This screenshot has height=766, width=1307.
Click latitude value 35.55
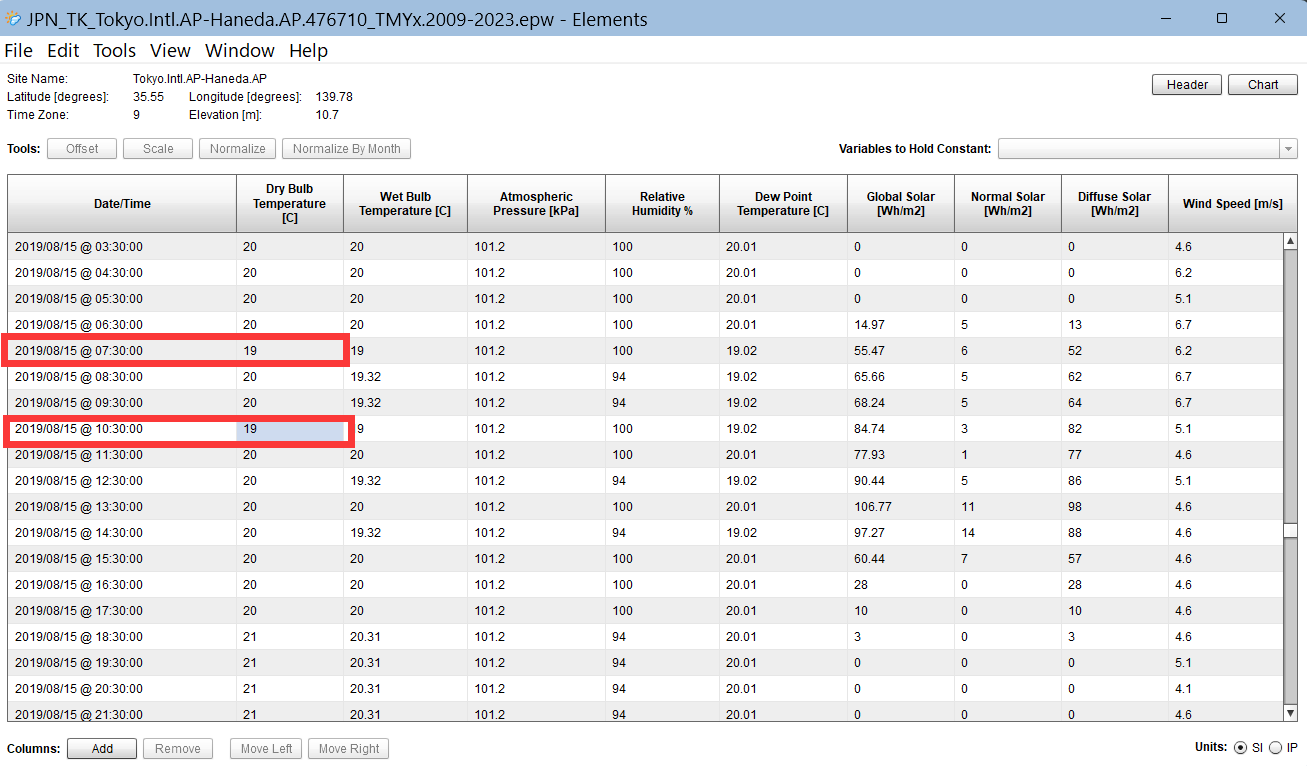tap(148, 97)
